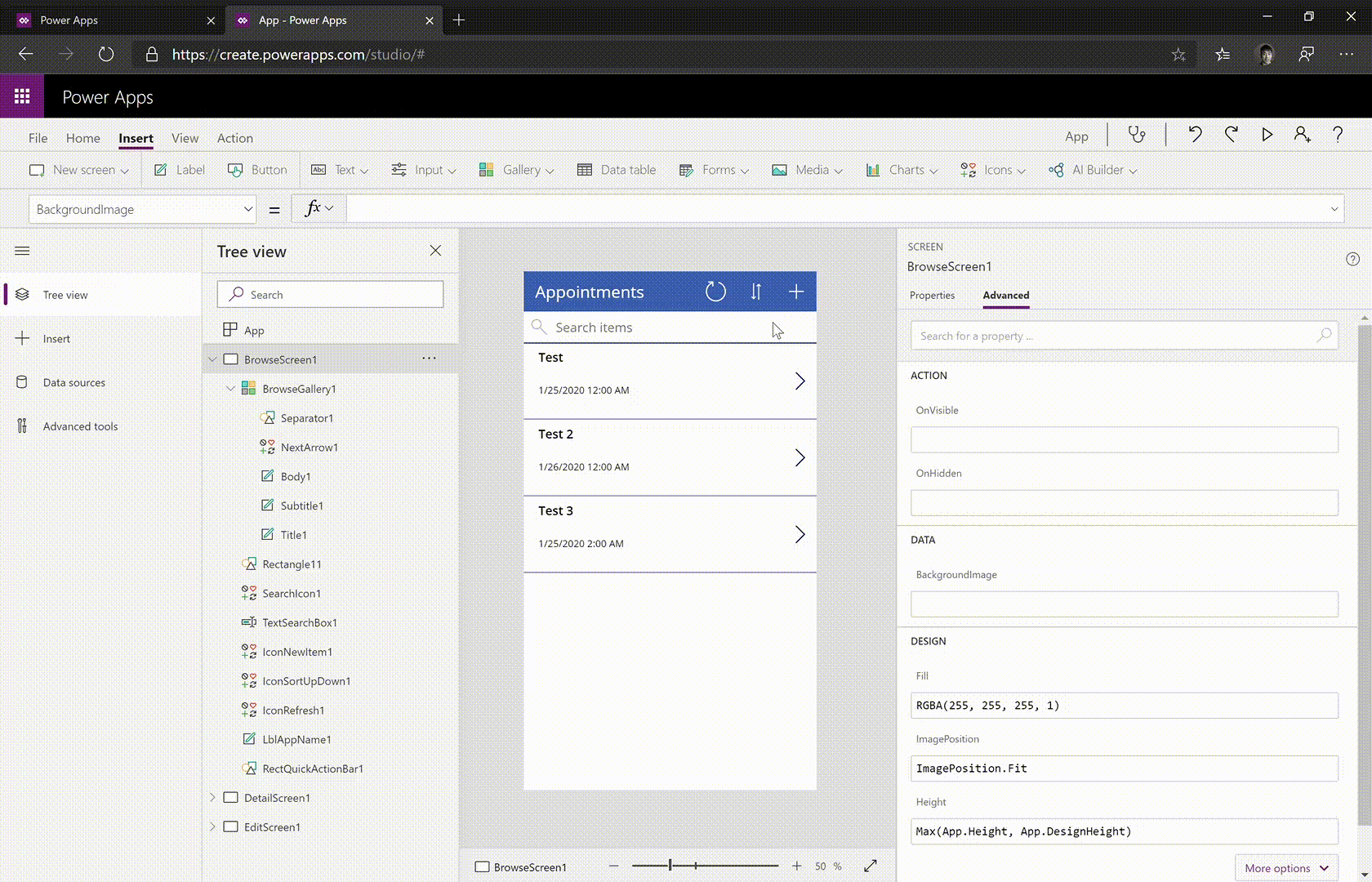
Task: Open the Media dropdown
Action: point(807,170)
